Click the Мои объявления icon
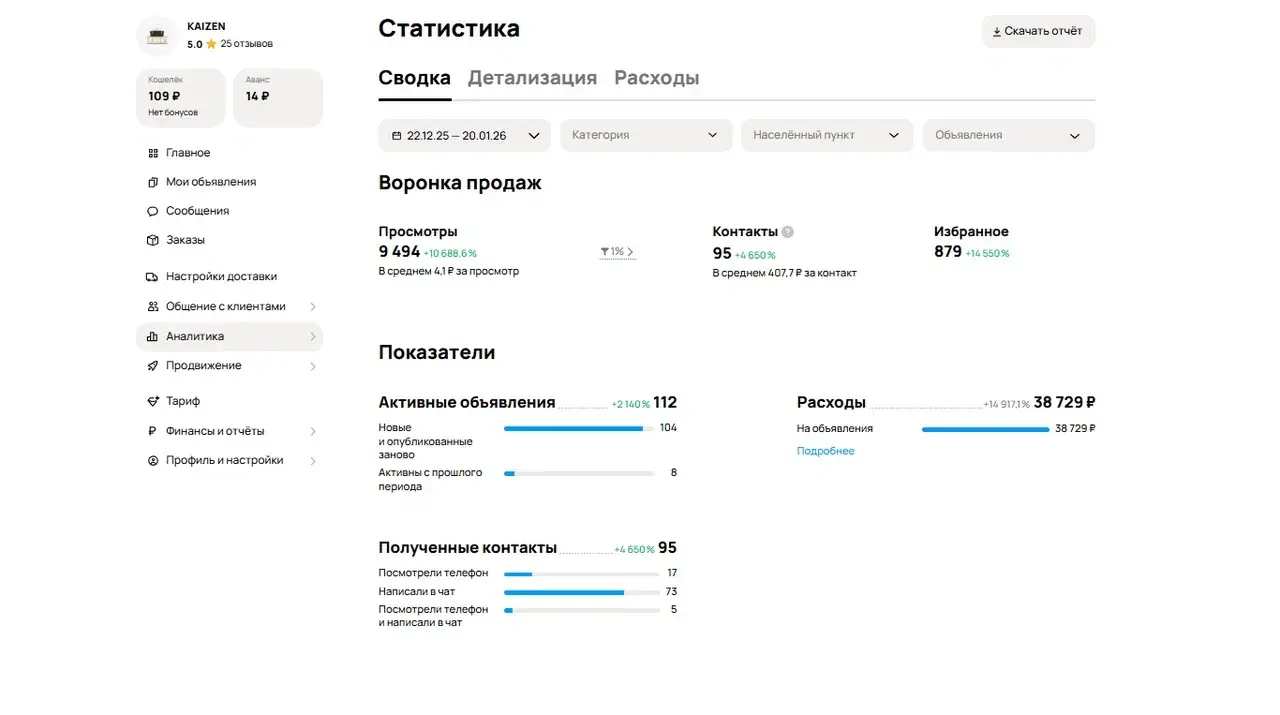Screen dimensions: 1280x715 [153, 182]
